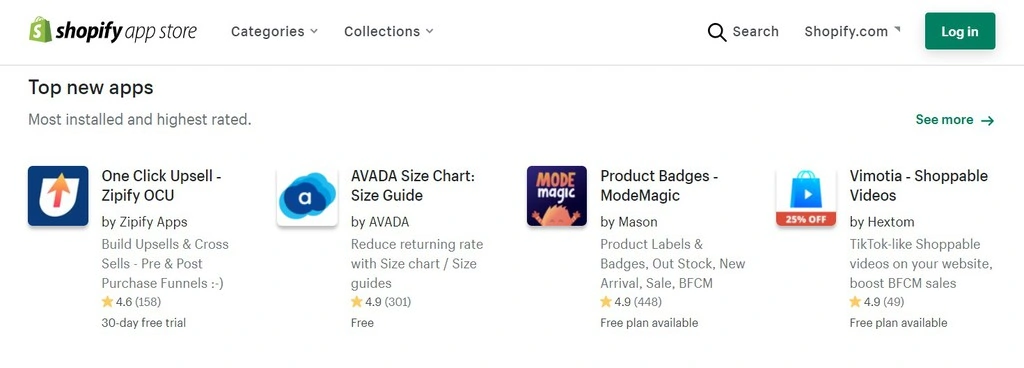
Task: Click the arrow next to See more
Action: pos(987,120)
